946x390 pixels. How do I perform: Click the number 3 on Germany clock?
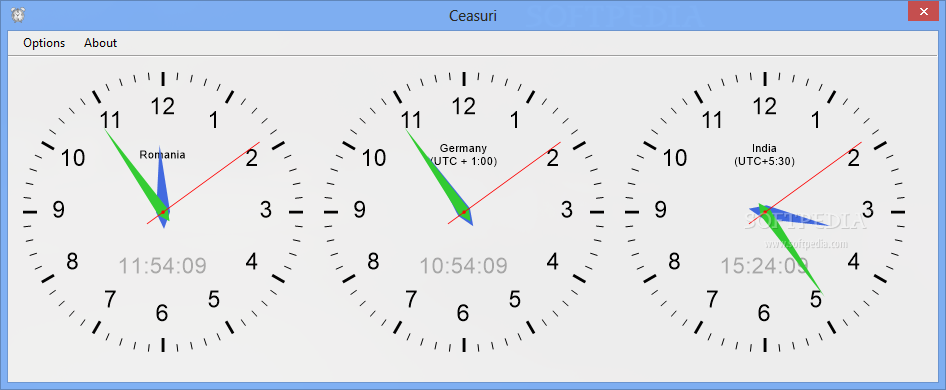567,210
